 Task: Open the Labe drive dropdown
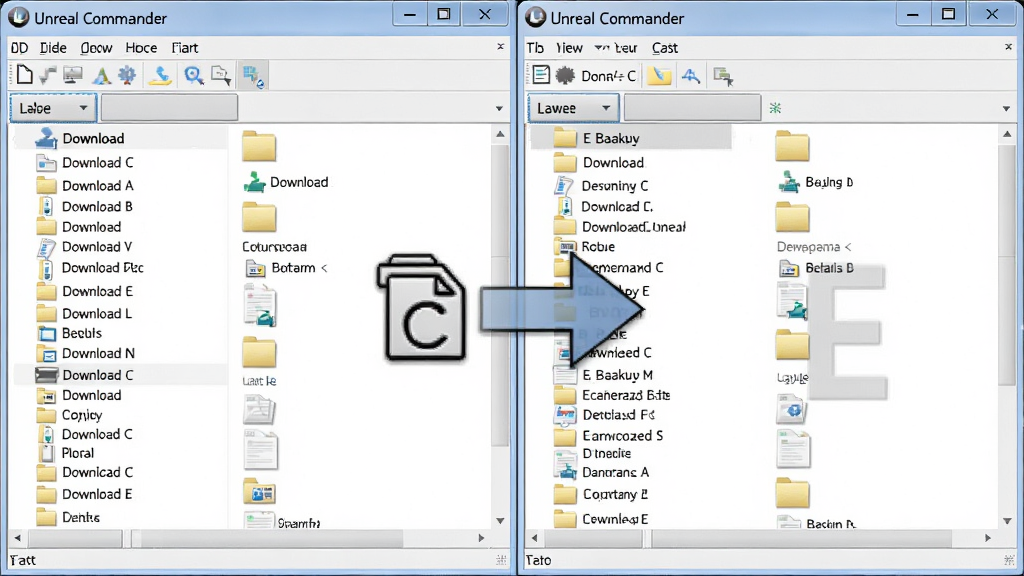[x=53, y=108]
